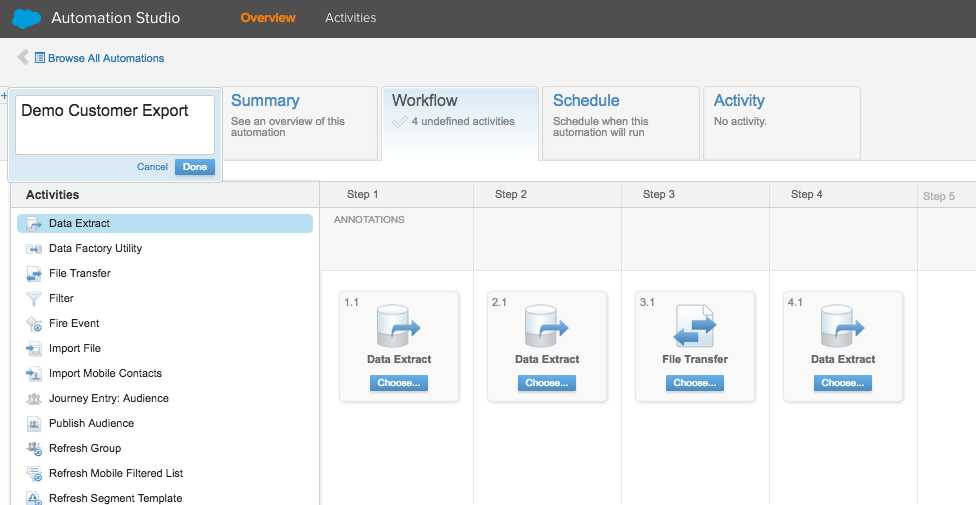Switch to the Schedule tab
The width and height of the screenshot is (976, 505).
[621, 123]
